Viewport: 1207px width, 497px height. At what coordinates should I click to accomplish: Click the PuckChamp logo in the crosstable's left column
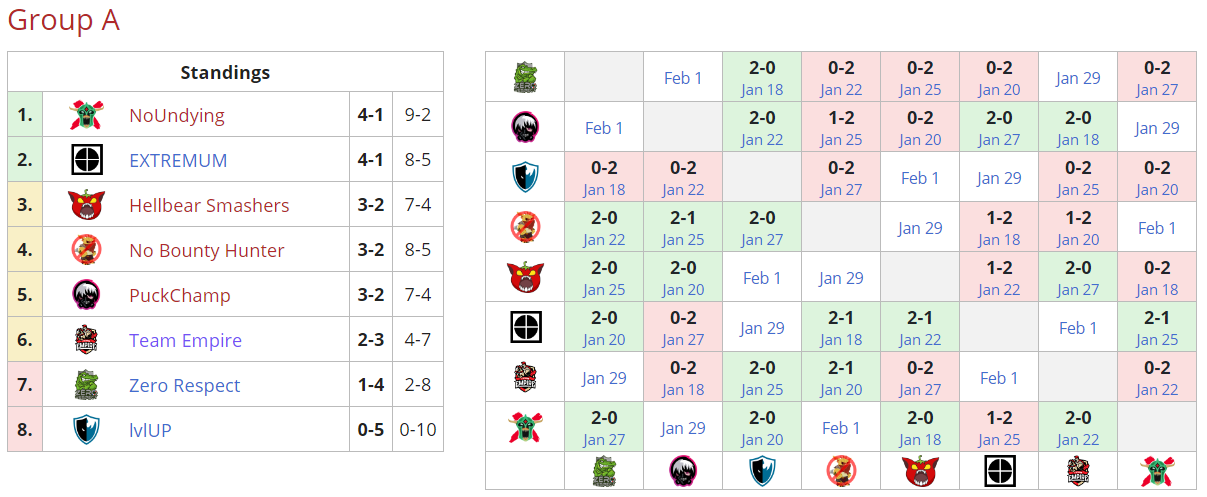525,127
